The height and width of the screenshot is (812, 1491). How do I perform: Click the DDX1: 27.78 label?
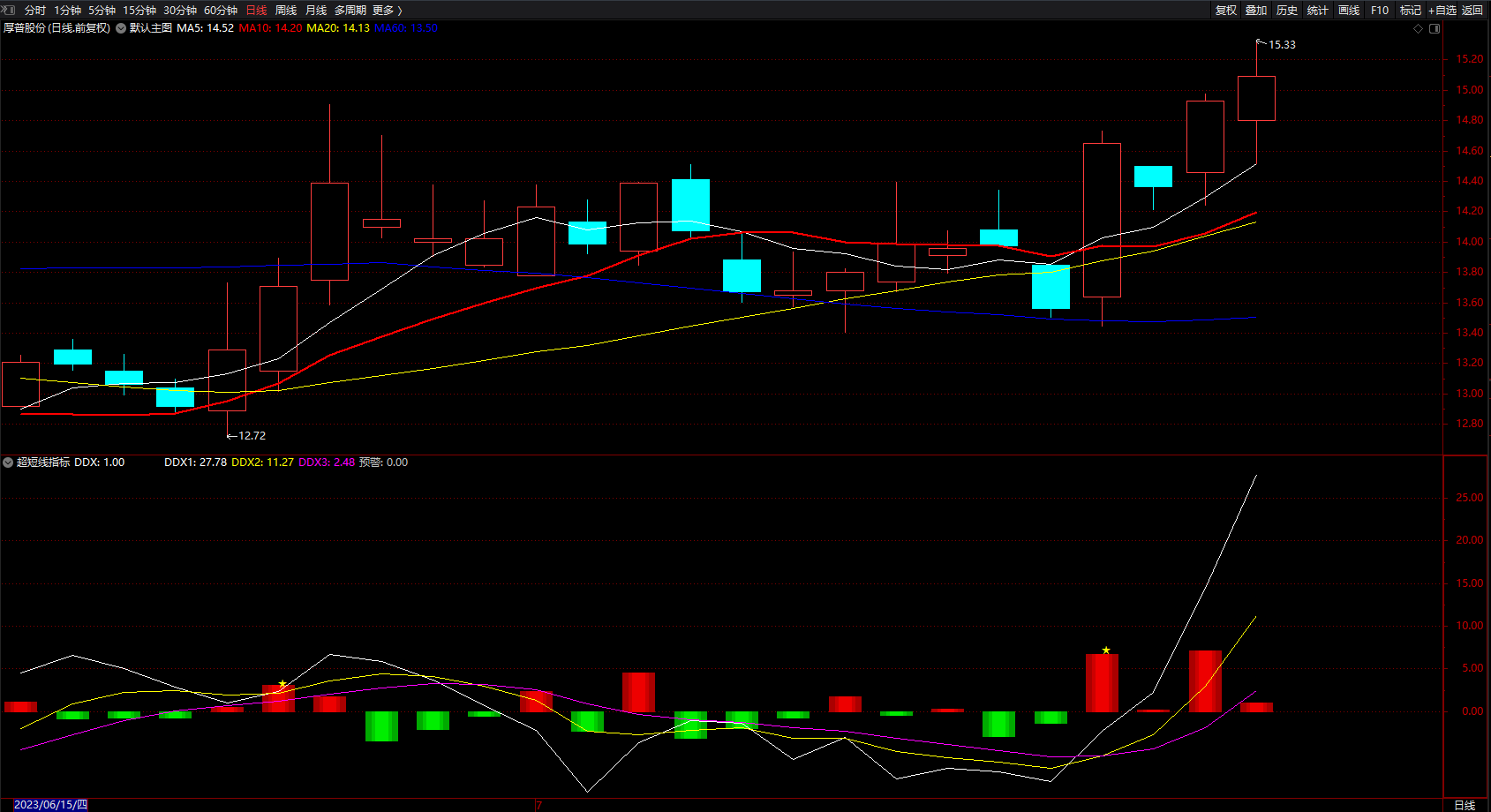[195, 462]
